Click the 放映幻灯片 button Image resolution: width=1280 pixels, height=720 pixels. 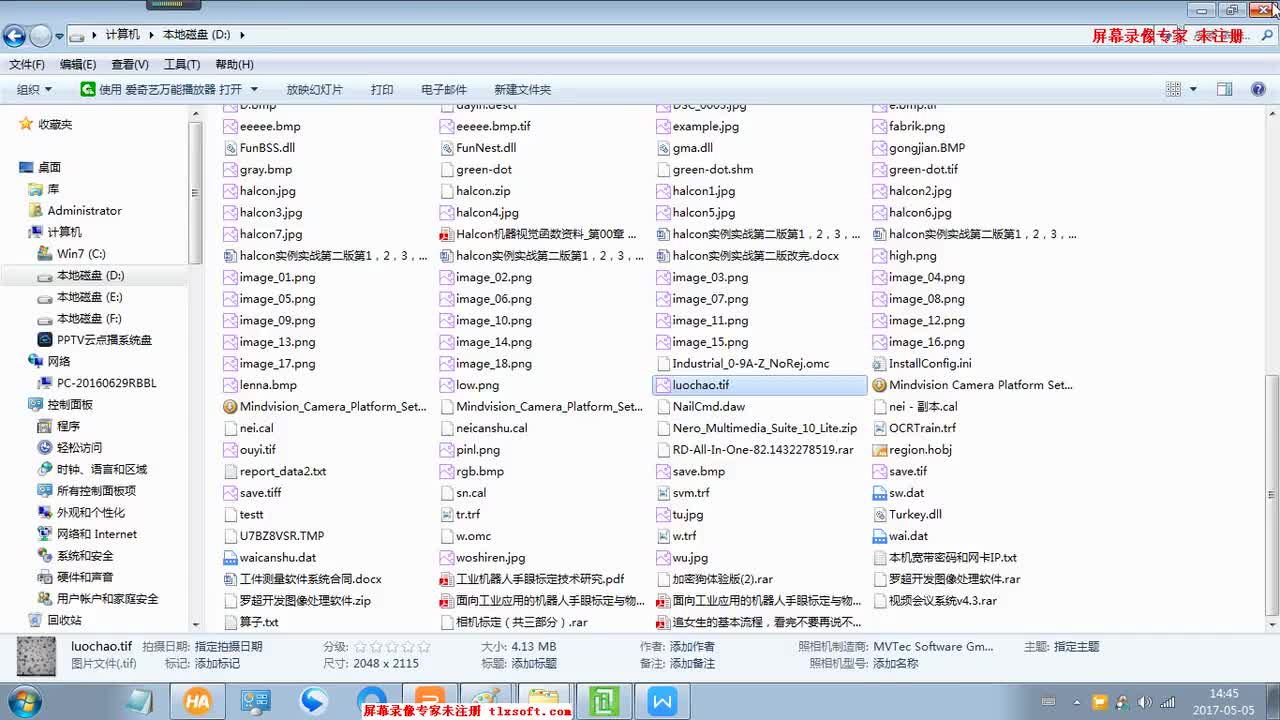314,89
